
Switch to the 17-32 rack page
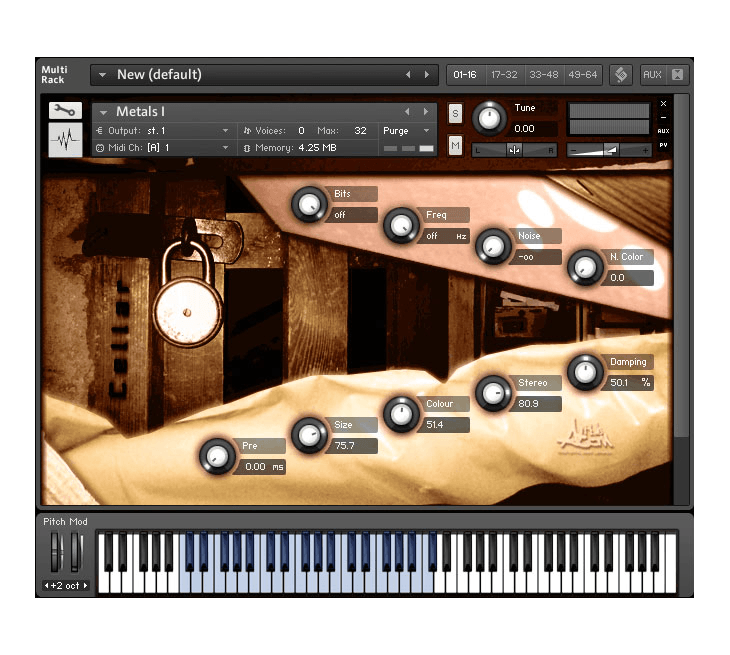(504, 75)
